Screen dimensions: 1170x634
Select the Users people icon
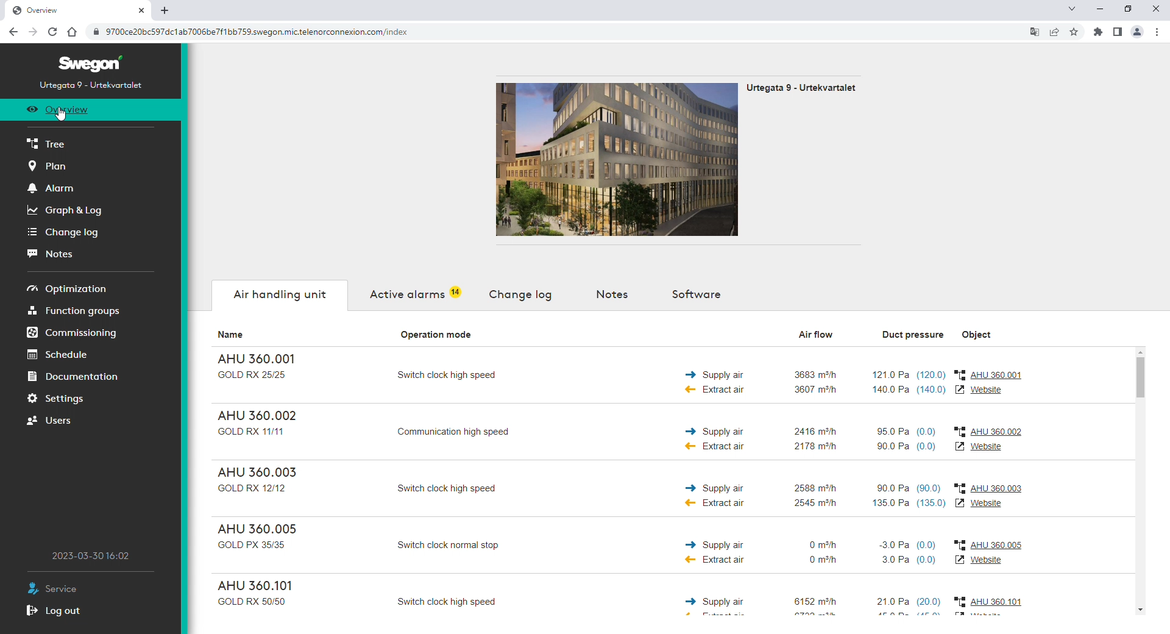pos(32,420)
